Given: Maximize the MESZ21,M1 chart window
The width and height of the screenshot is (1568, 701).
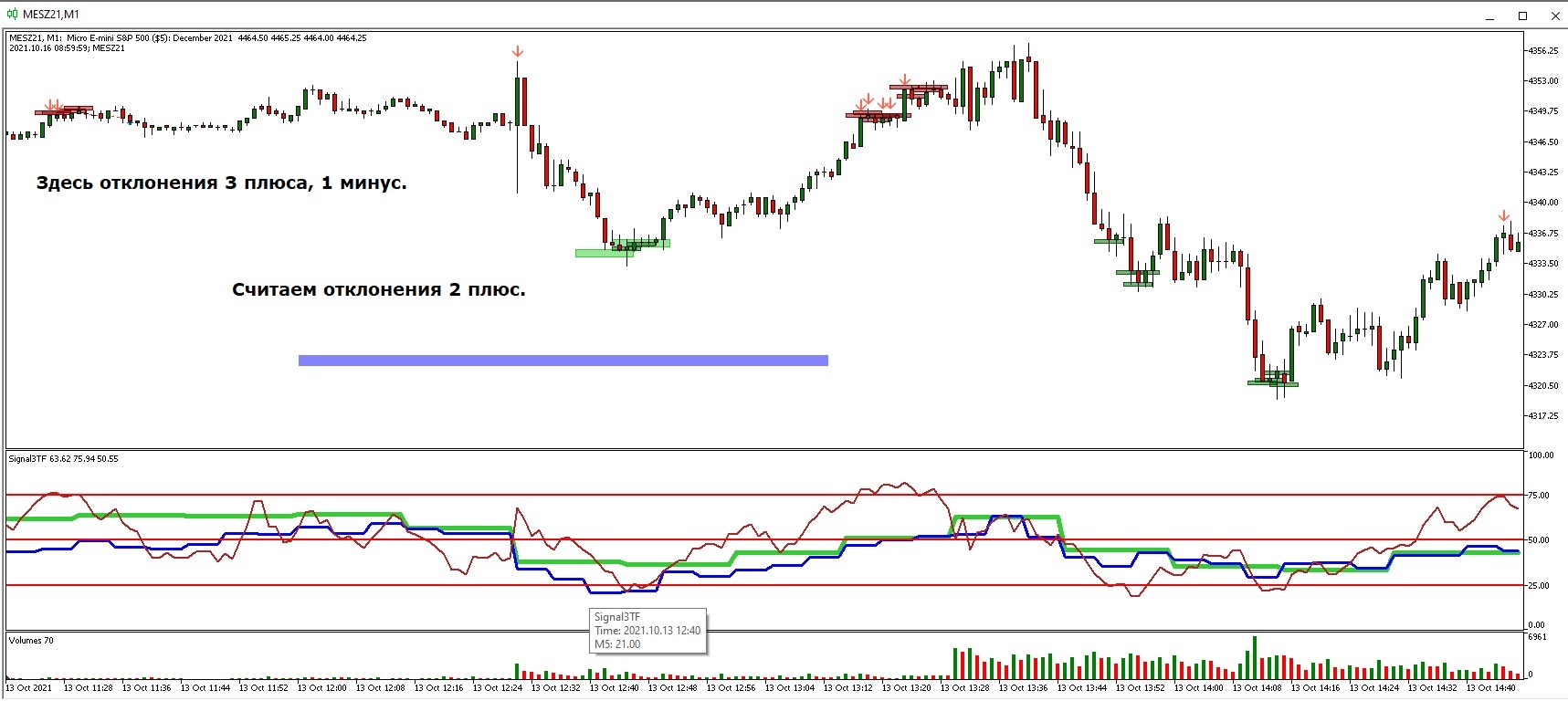Looking at the screenshot, I should tap(1522, 16).
